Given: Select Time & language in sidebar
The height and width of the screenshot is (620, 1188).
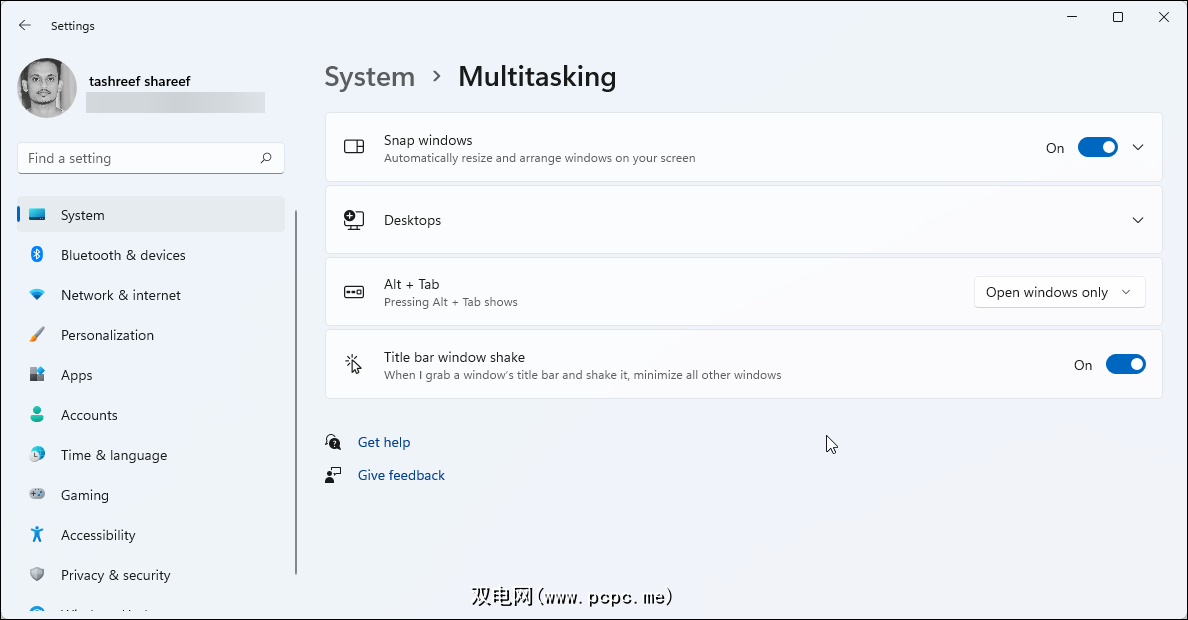Looking at the screenshot, I should [113, 455].
